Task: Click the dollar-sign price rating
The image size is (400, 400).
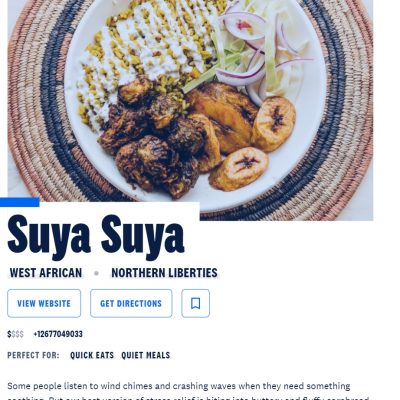Action: [15, 334]
